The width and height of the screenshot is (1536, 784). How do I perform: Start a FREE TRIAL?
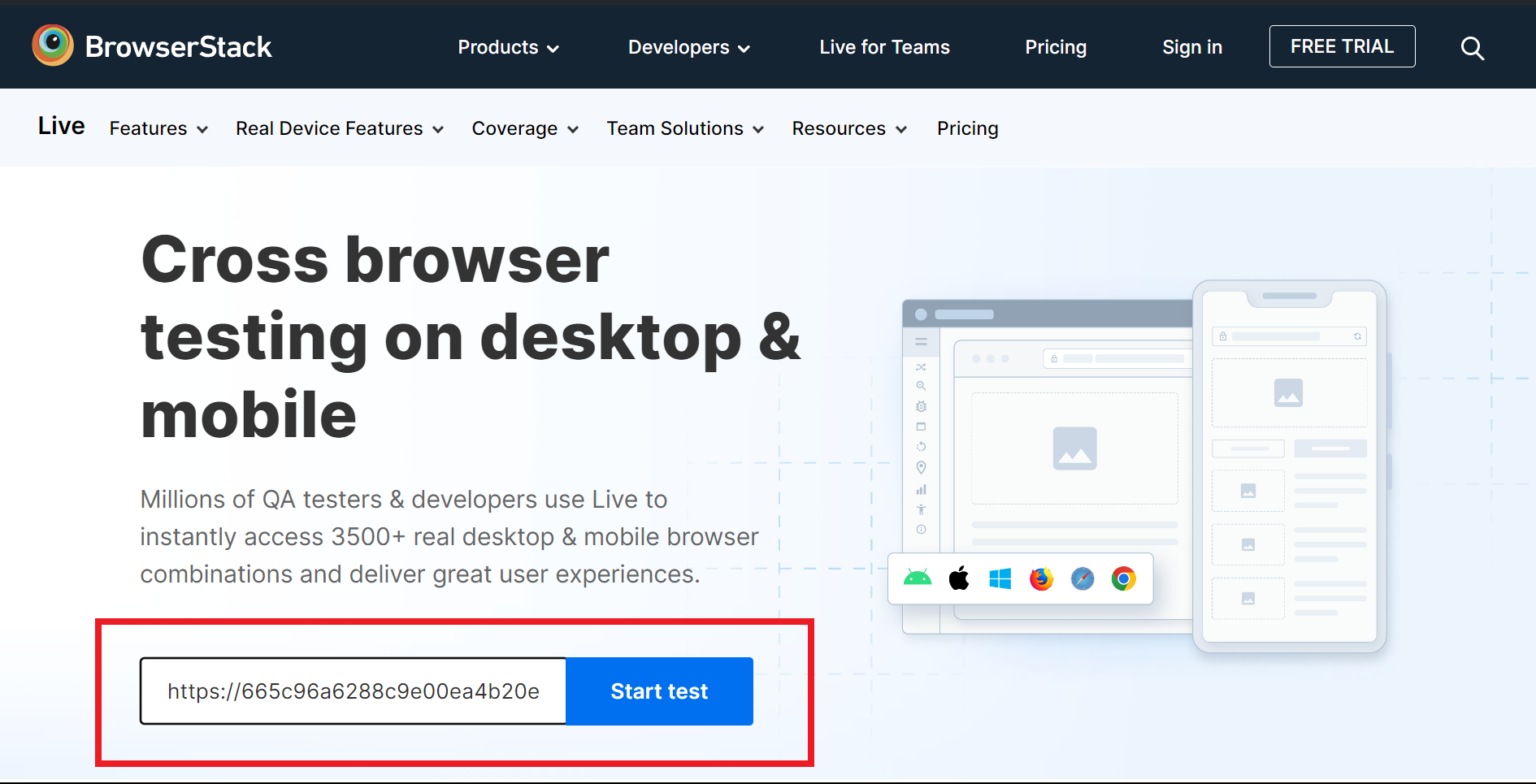coord(1341,46)
